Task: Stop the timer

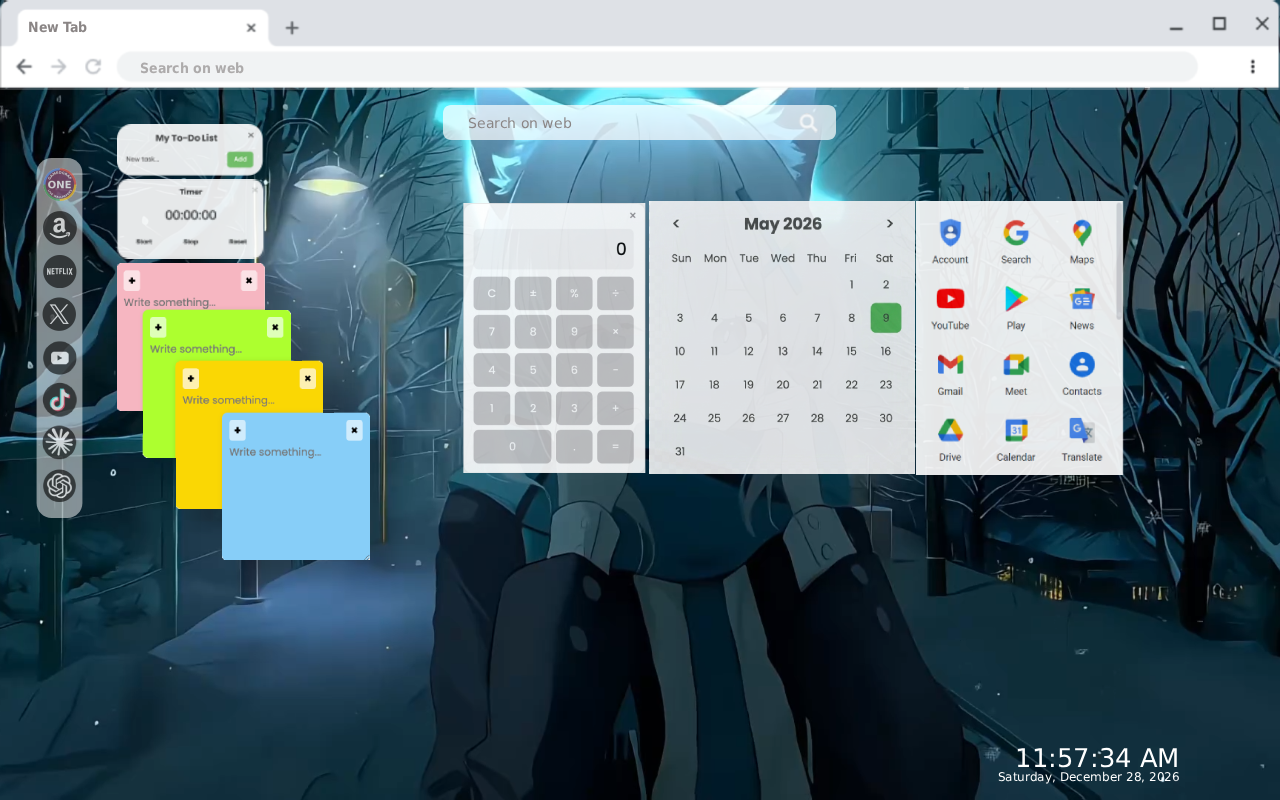Action: click(x=191, y=242)
